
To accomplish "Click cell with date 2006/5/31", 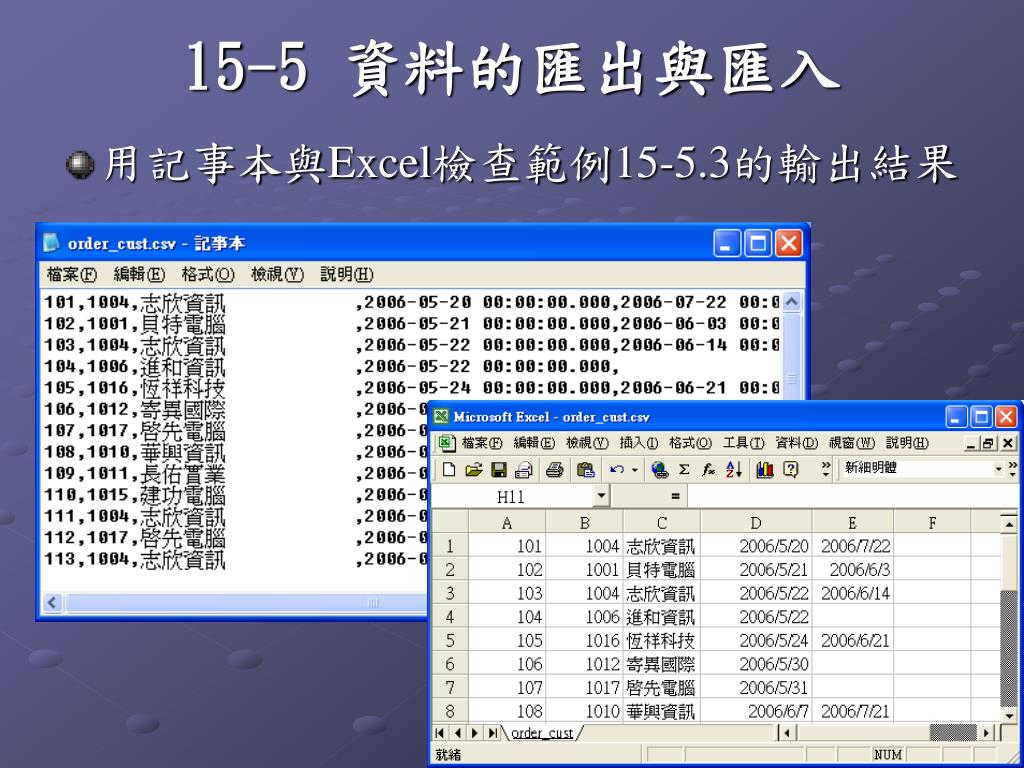I will 756,687.
